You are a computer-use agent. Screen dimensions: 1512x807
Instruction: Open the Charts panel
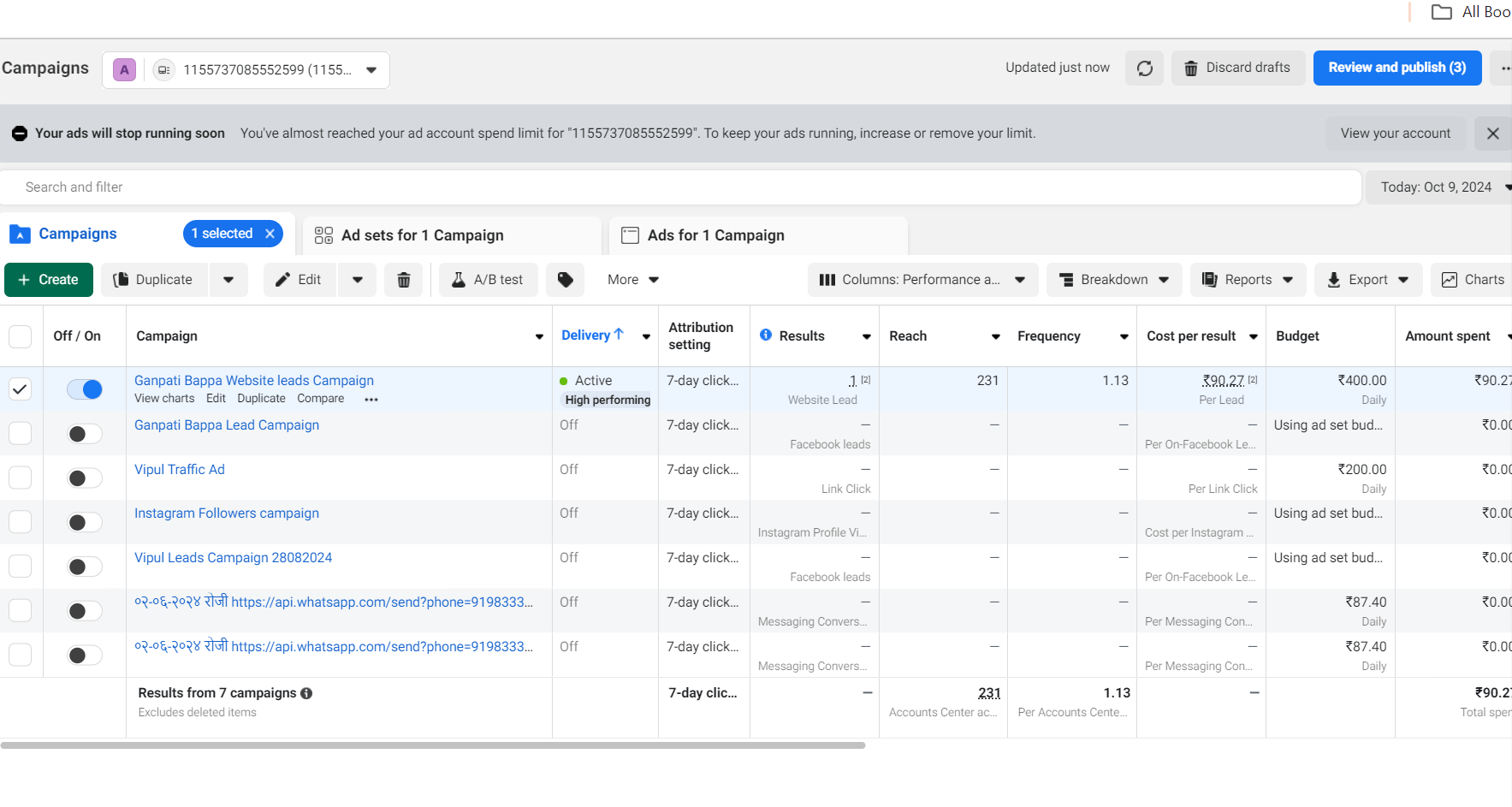(x=1473, y=280)
